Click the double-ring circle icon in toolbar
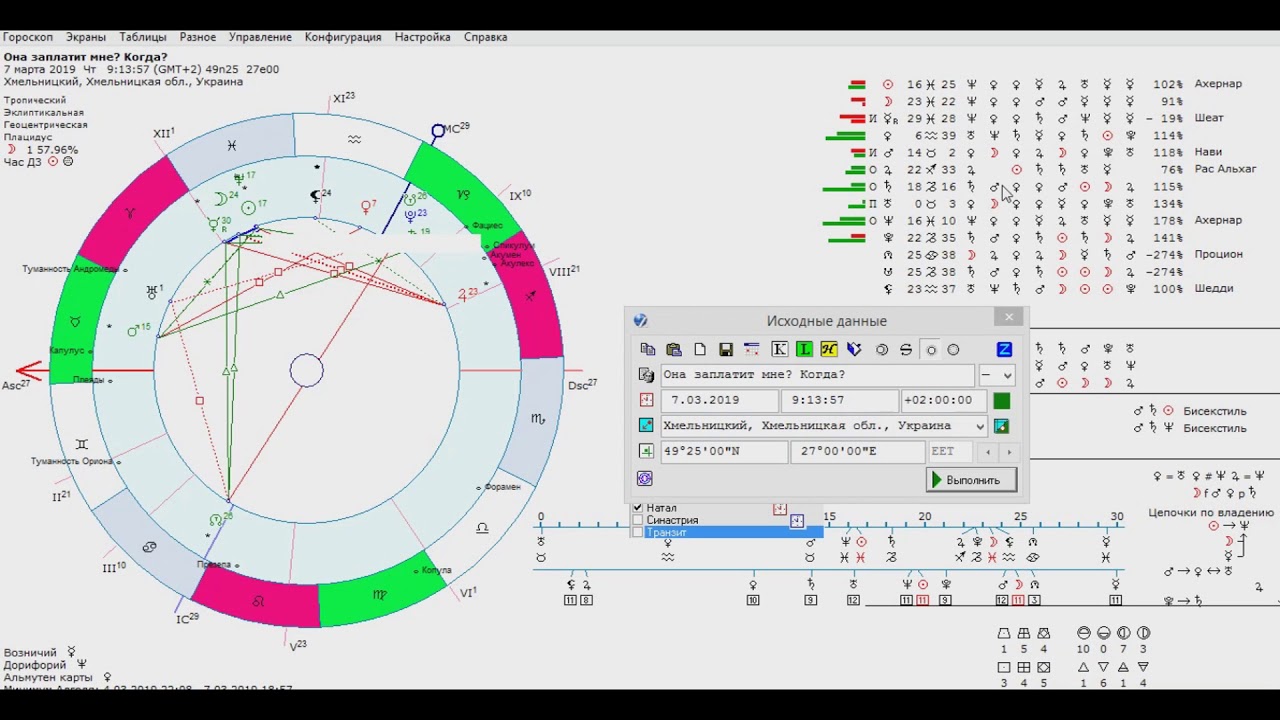1280x720 pixels. coord(882,349)
